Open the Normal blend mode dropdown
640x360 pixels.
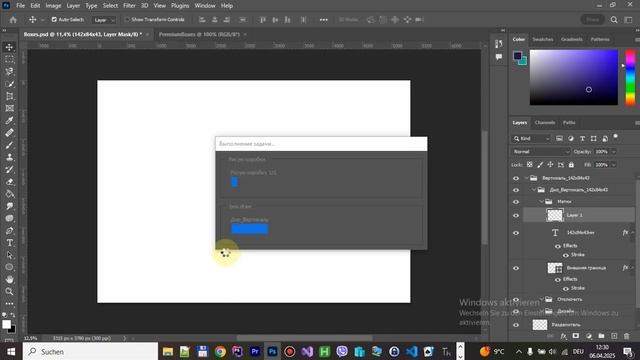541,151
